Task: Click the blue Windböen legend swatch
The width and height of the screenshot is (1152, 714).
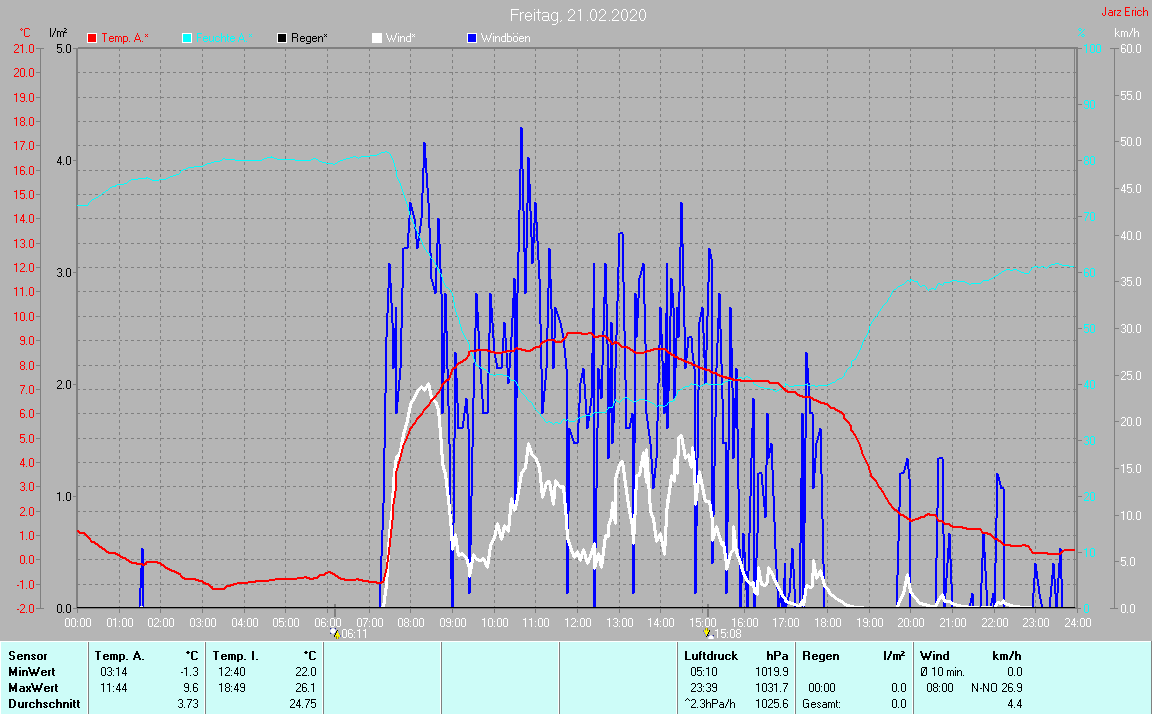Action: tap(472, 38)
